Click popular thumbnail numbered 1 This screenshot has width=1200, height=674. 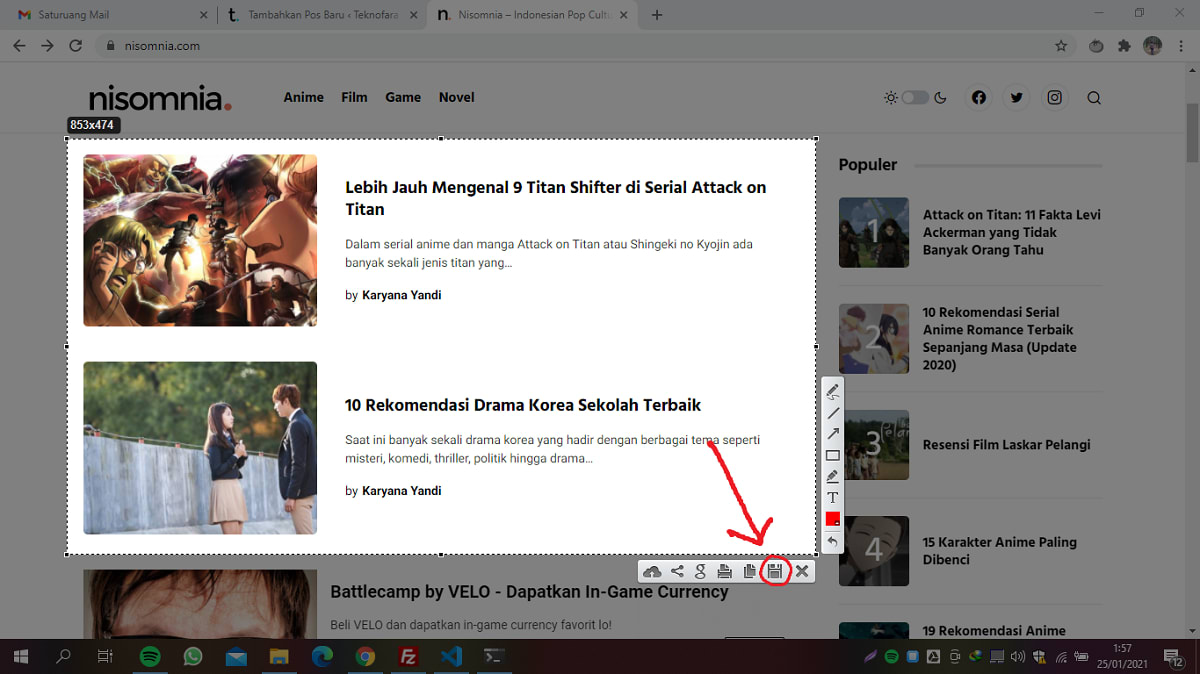click(873, 232)
